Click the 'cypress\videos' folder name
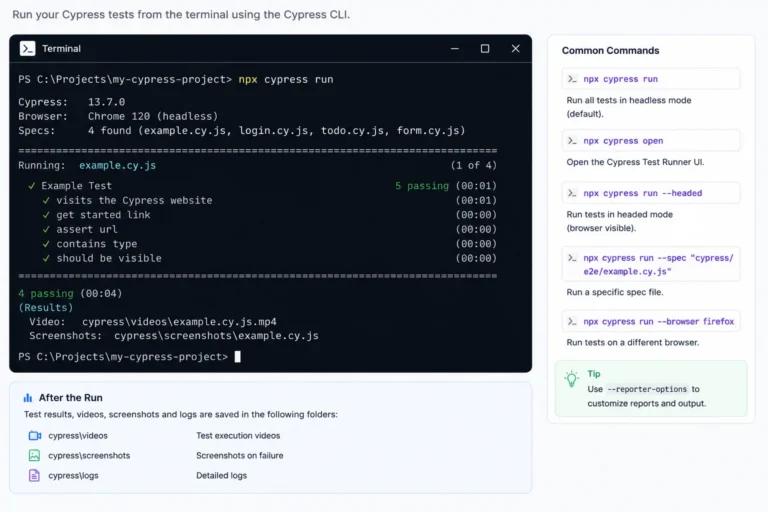 pos(78,436)
